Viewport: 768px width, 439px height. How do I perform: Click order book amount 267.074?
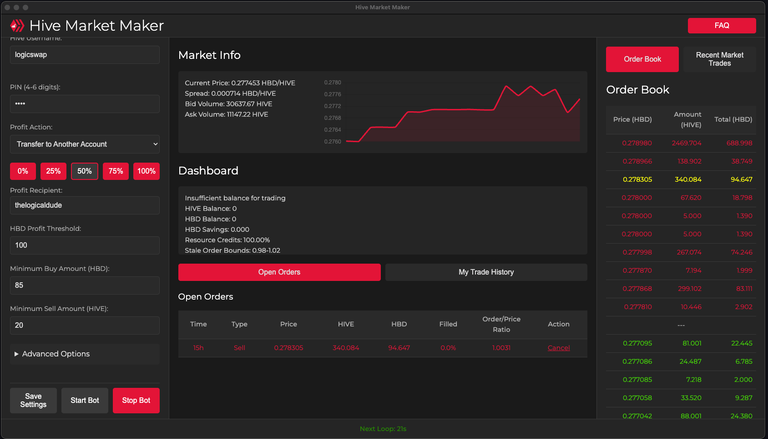pos(688,252)
